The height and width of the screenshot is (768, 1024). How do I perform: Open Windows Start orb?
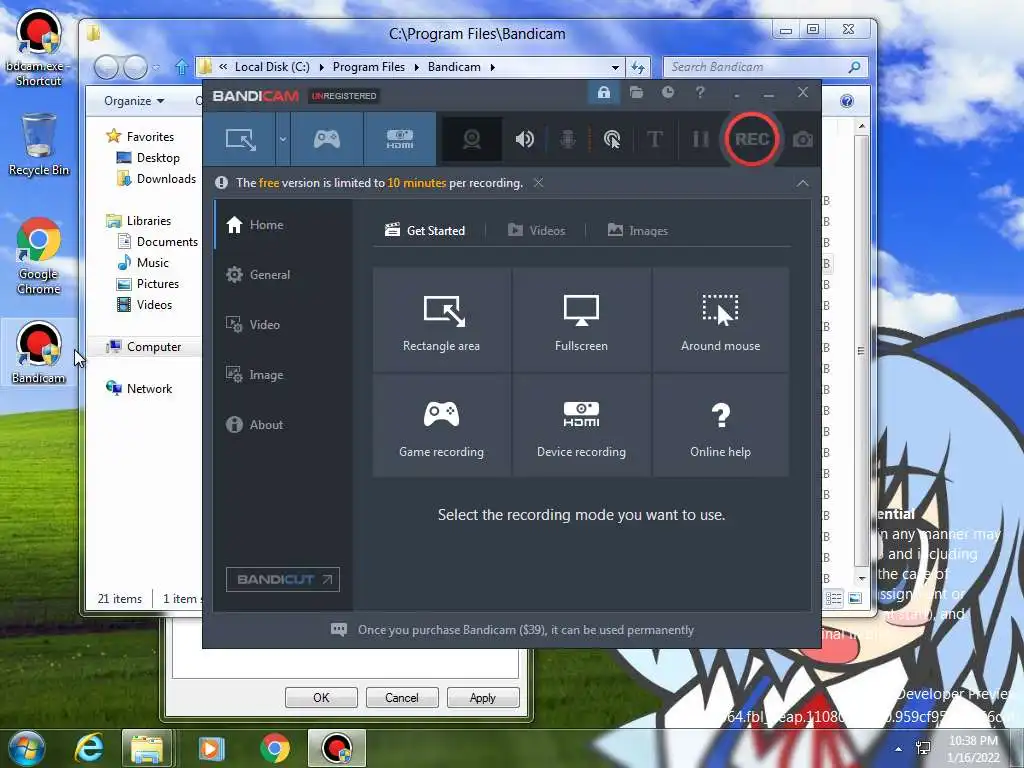[x=27, y=748]
